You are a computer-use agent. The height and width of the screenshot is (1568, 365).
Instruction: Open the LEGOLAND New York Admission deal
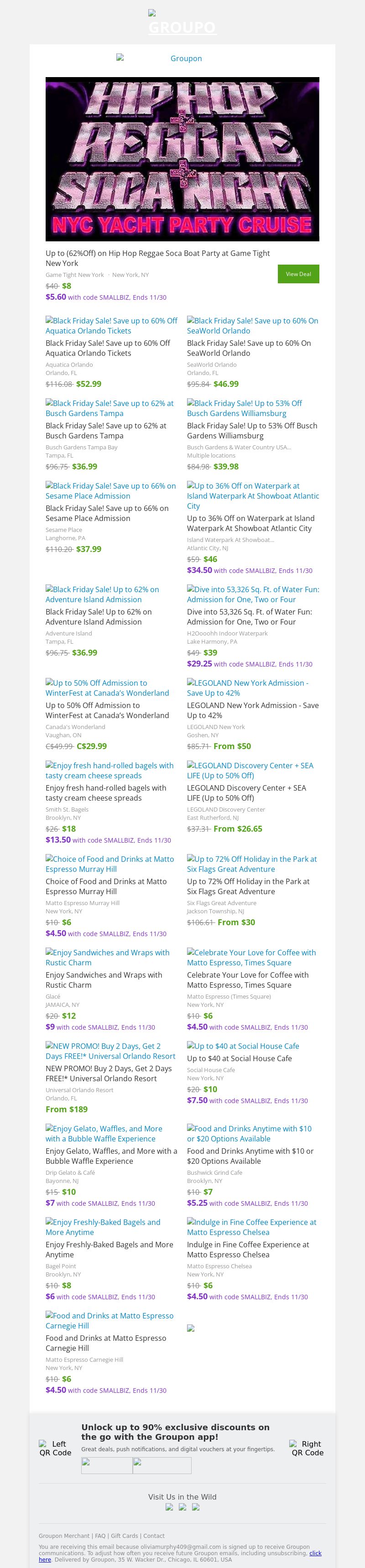248,688
